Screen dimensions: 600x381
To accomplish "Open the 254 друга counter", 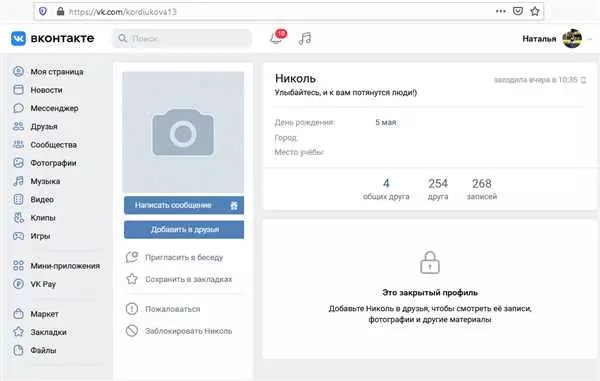I will coord(438,189).
